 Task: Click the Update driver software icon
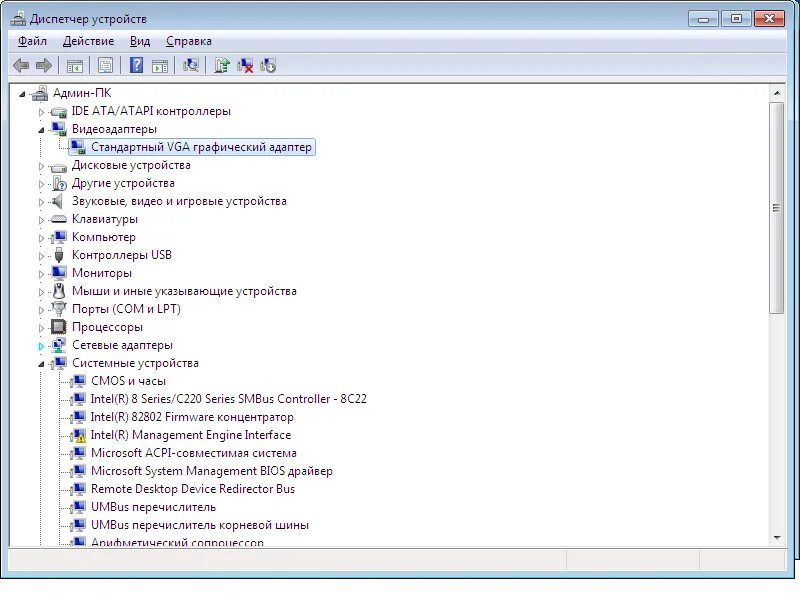point(222,65)
